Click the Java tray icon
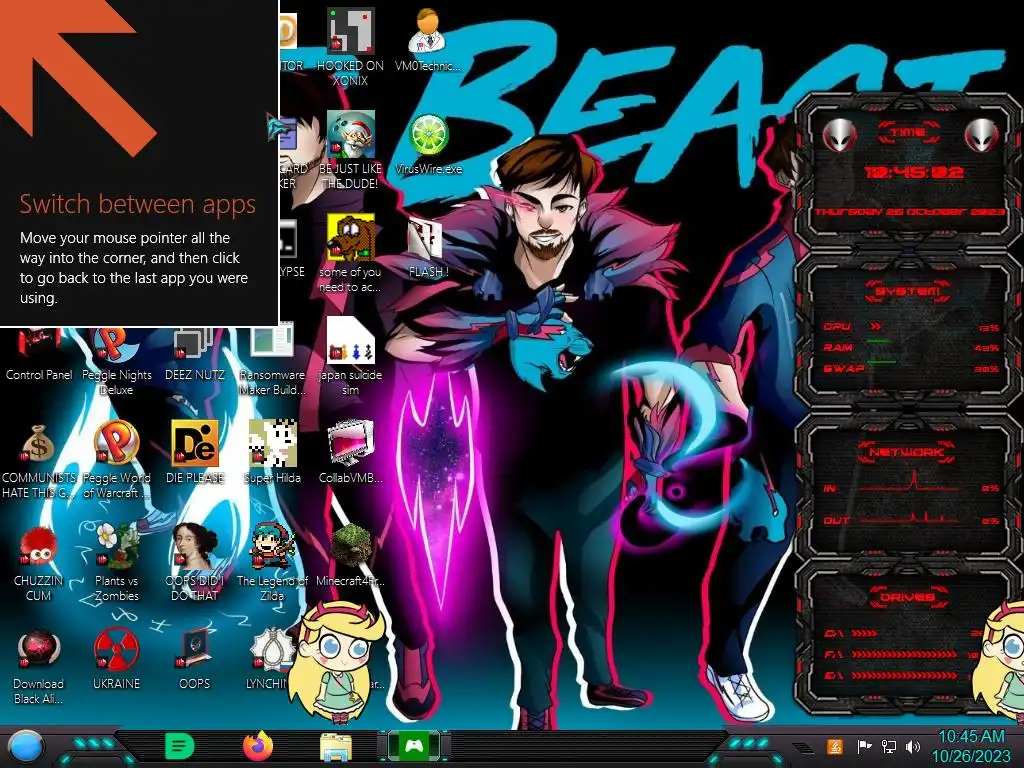This screenshot has height=768, width=1024. (835, 746)
